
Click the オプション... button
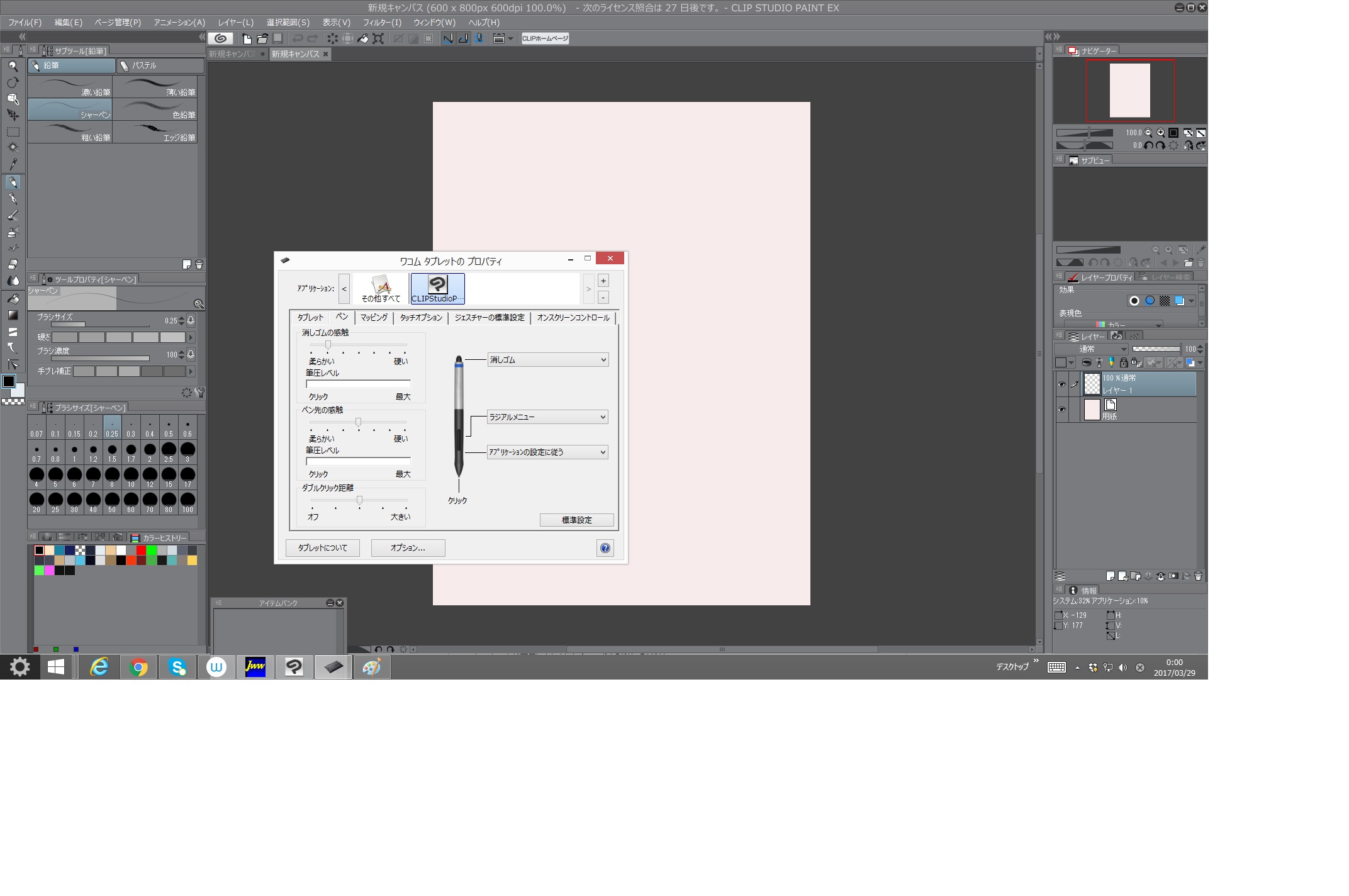click(408, 548)
